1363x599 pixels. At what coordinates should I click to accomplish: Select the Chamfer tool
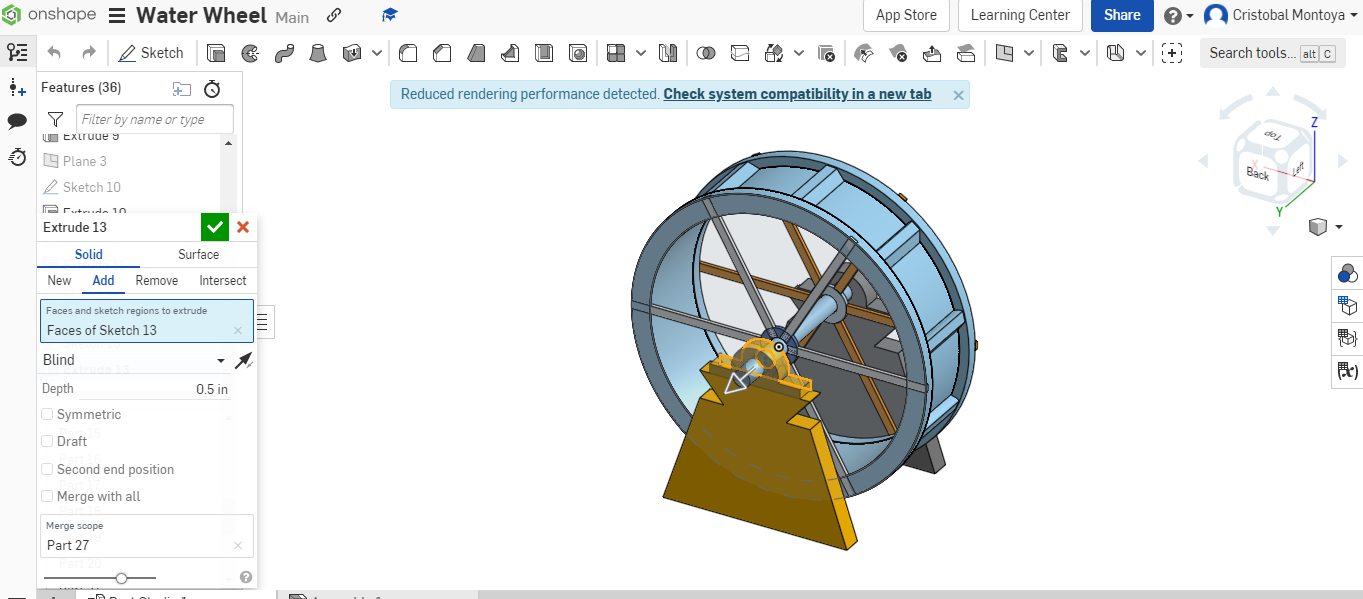[x=442, y=53]
